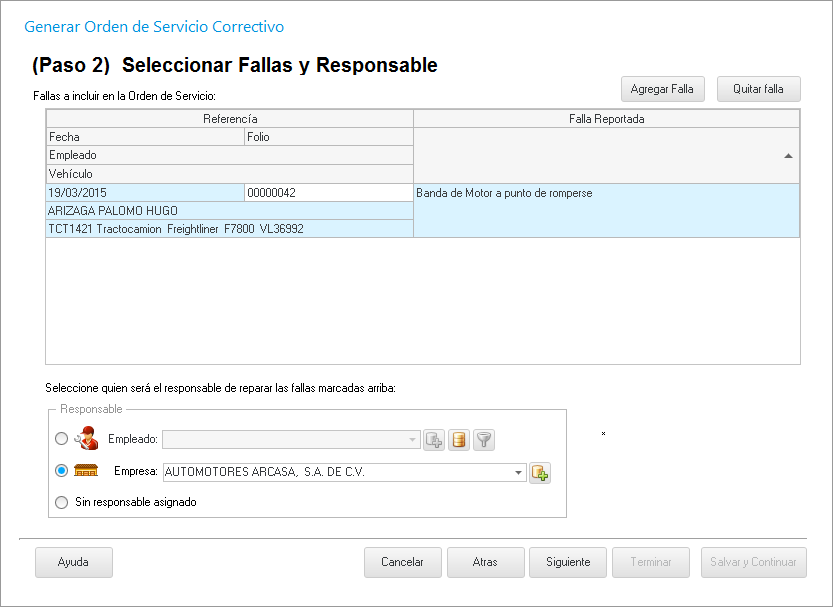
Task: Click the employee filter funnel icon
Action: coord(484,440)
